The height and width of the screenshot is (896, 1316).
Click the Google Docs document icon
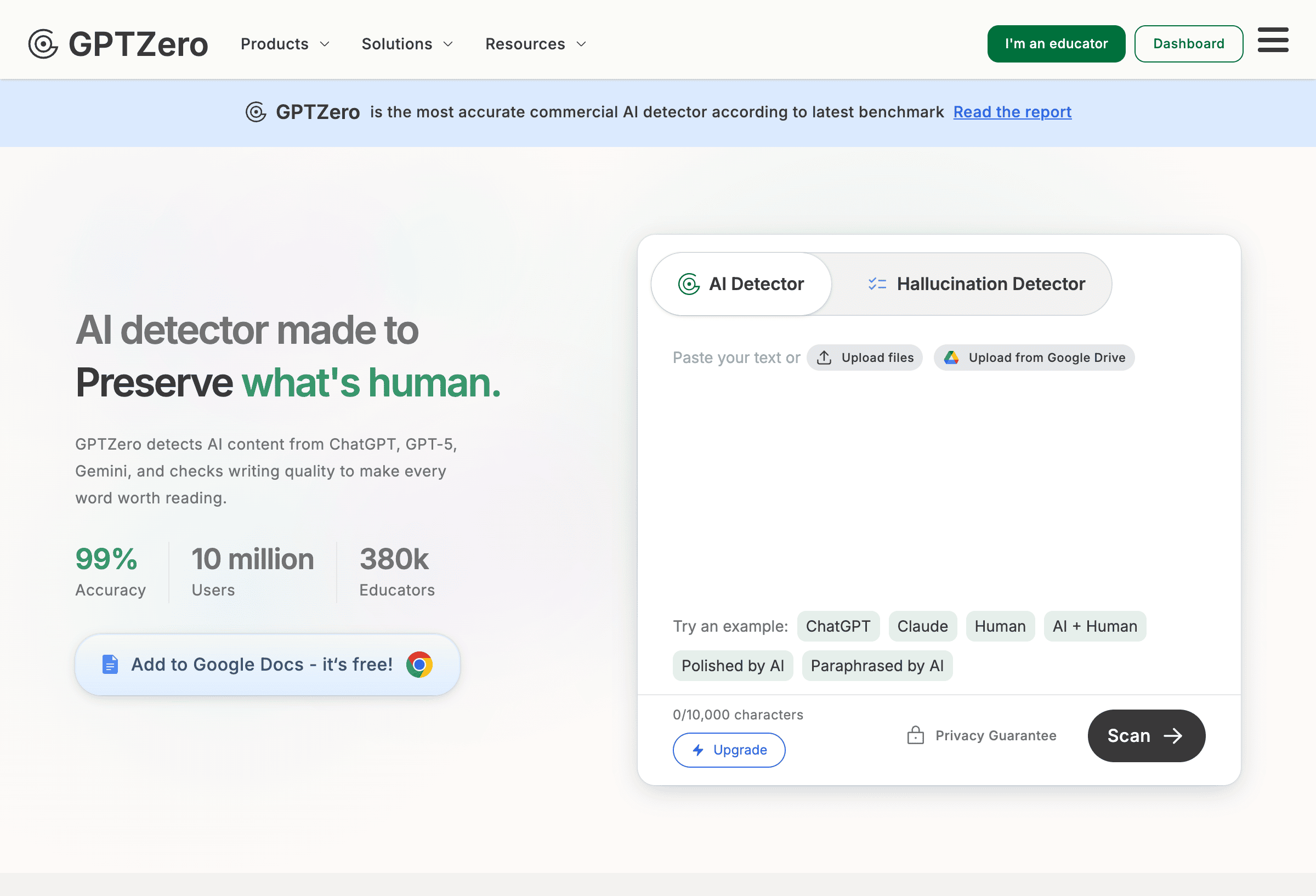110,665
